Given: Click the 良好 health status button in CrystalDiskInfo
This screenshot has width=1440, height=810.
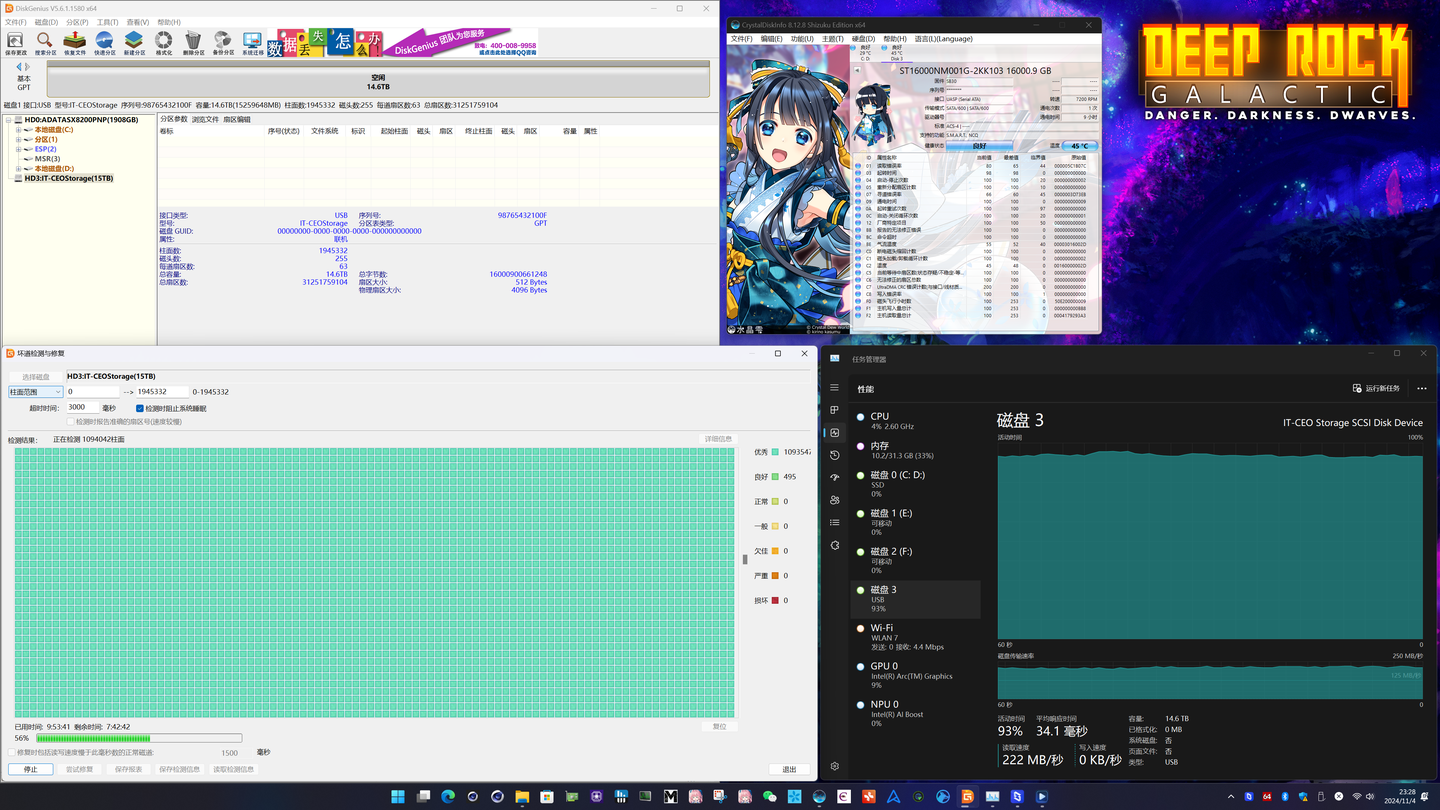Looking at the screenshot, I should point(979,146).
